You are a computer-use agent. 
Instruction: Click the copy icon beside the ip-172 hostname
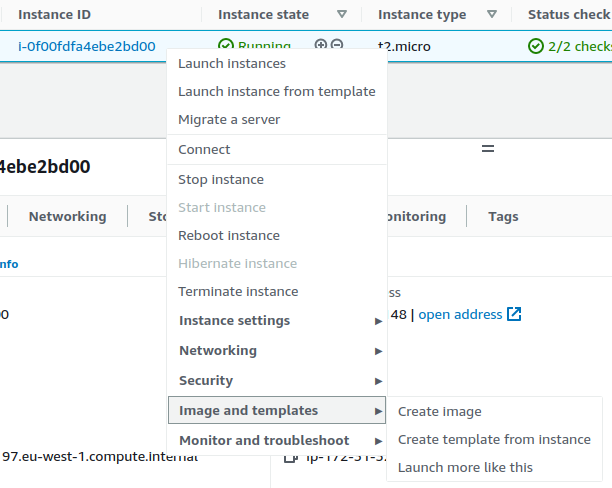pyautogui.click(x=290, y=458)
